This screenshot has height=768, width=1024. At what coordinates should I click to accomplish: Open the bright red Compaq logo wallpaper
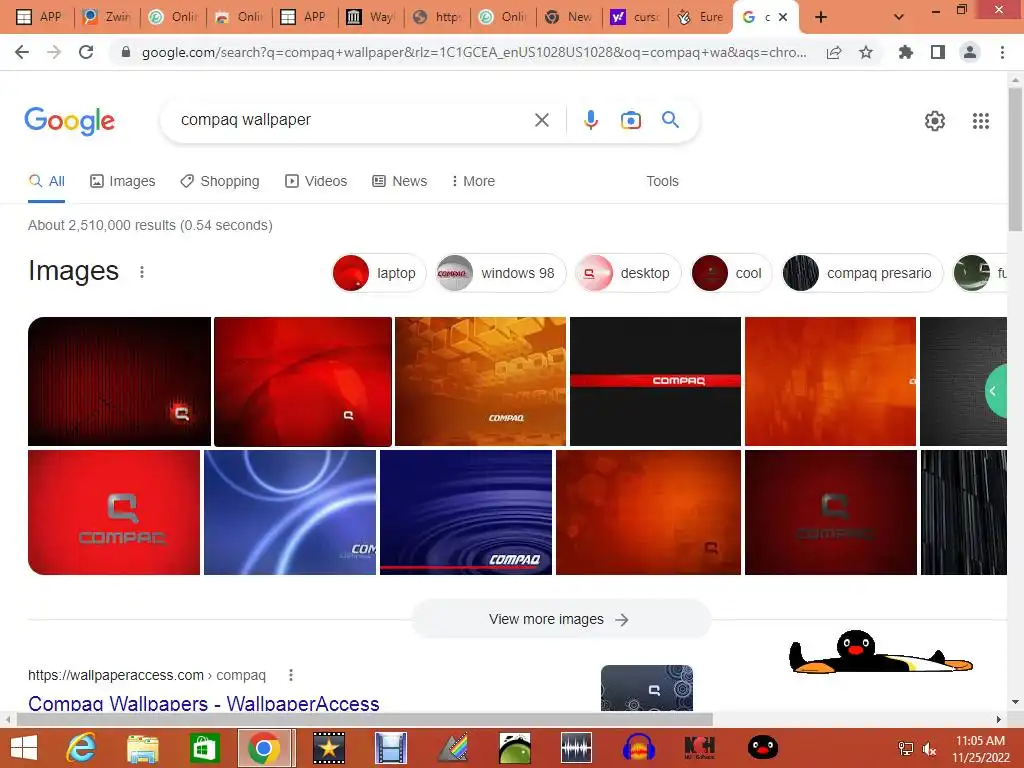[x=114, y=513]
